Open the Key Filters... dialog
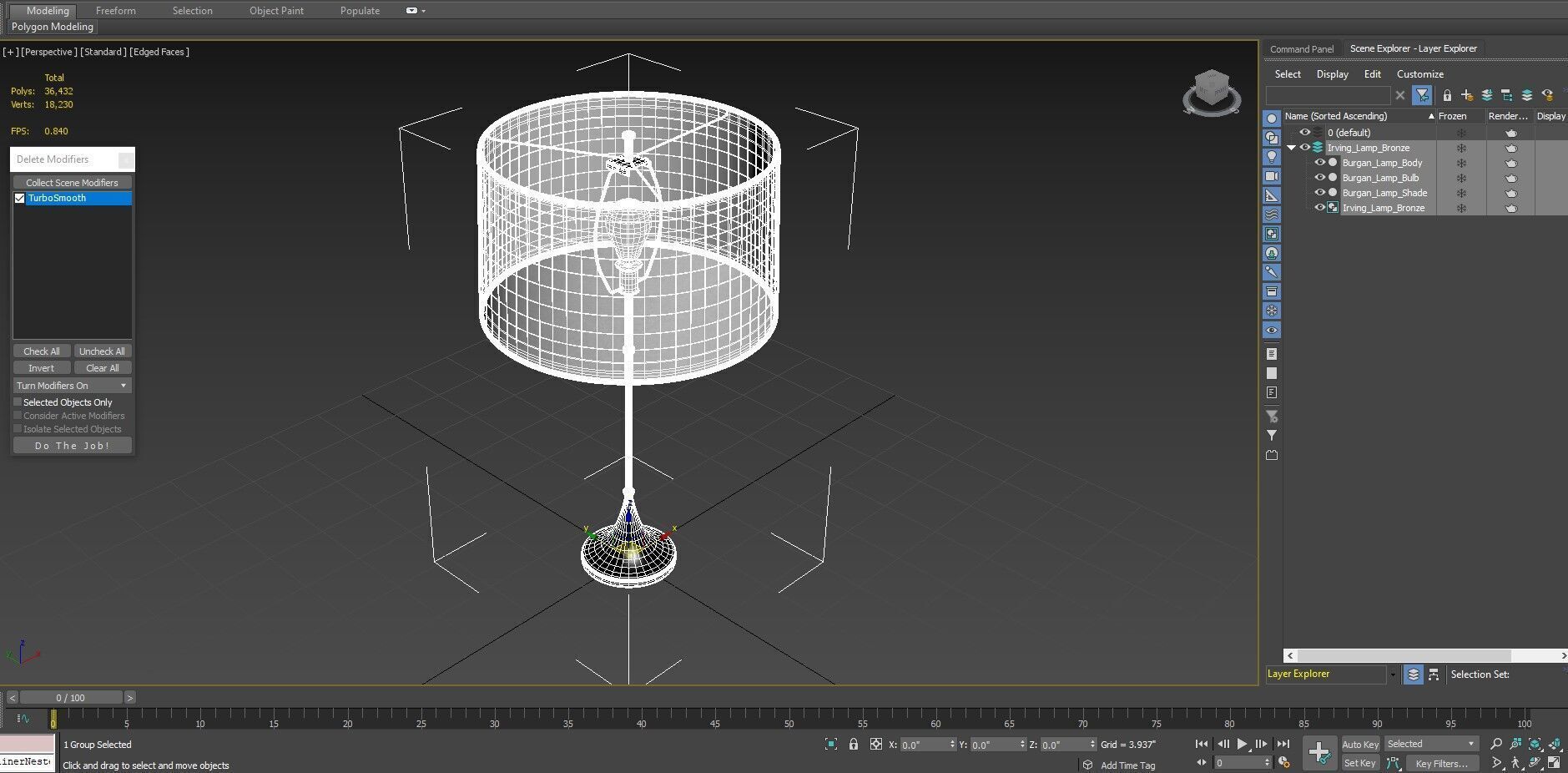The width and height of the screenshot is (1568, 773). 1441,763
